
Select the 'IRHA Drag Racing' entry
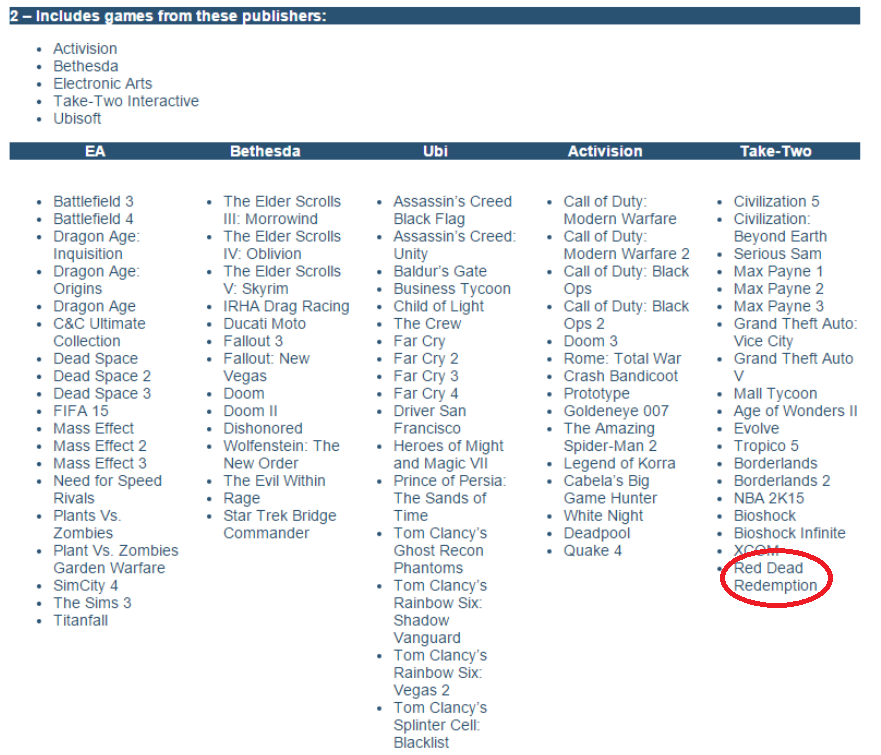pos(287,306)
